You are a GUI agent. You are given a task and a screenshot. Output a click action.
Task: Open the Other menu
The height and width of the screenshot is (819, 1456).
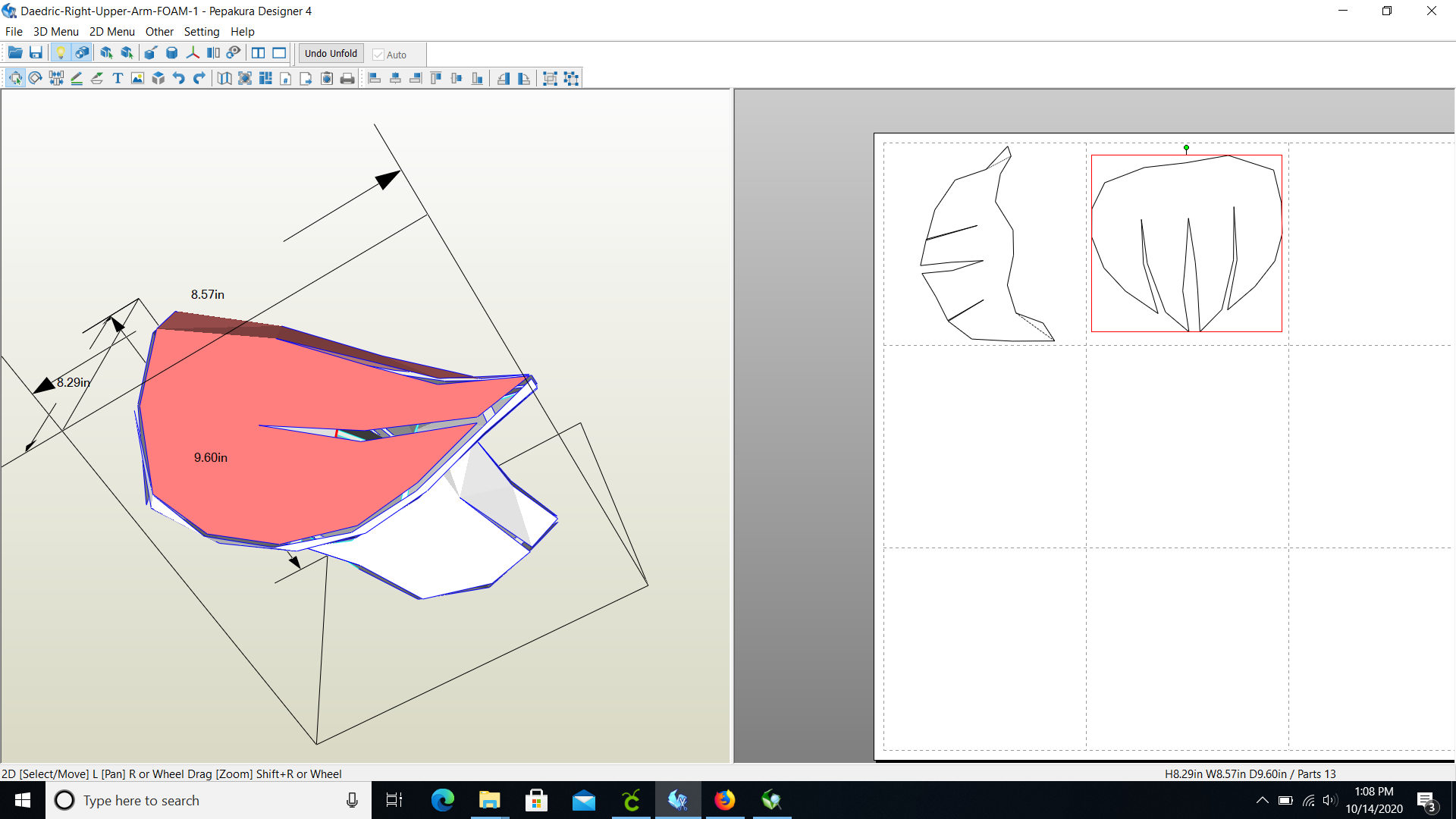click(159, 32)
